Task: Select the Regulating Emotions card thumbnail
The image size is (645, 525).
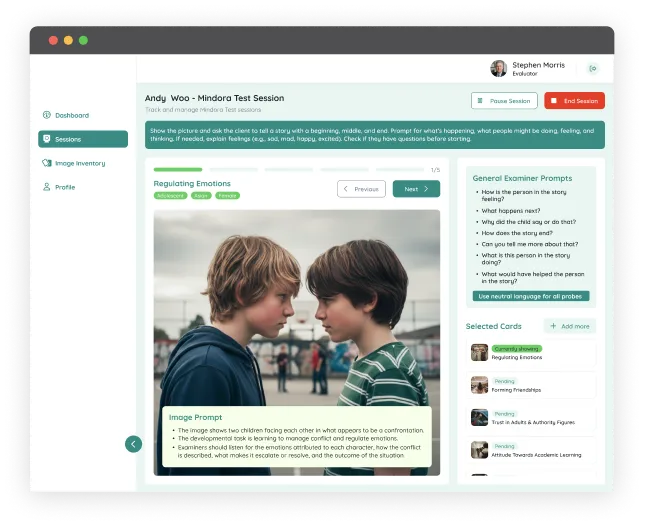Action: (480, 352)
